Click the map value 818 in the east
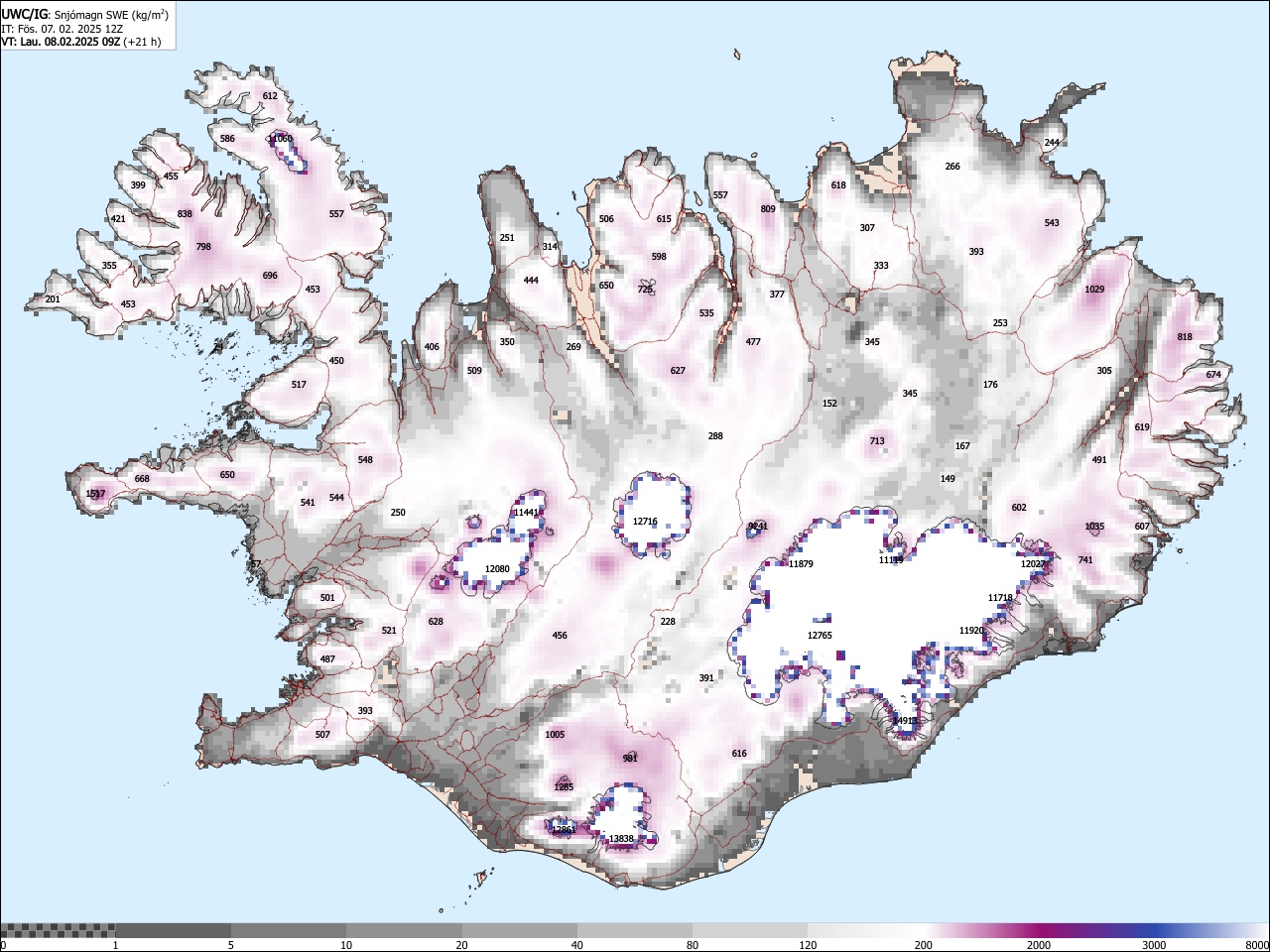 click(x=1185, y=337)
